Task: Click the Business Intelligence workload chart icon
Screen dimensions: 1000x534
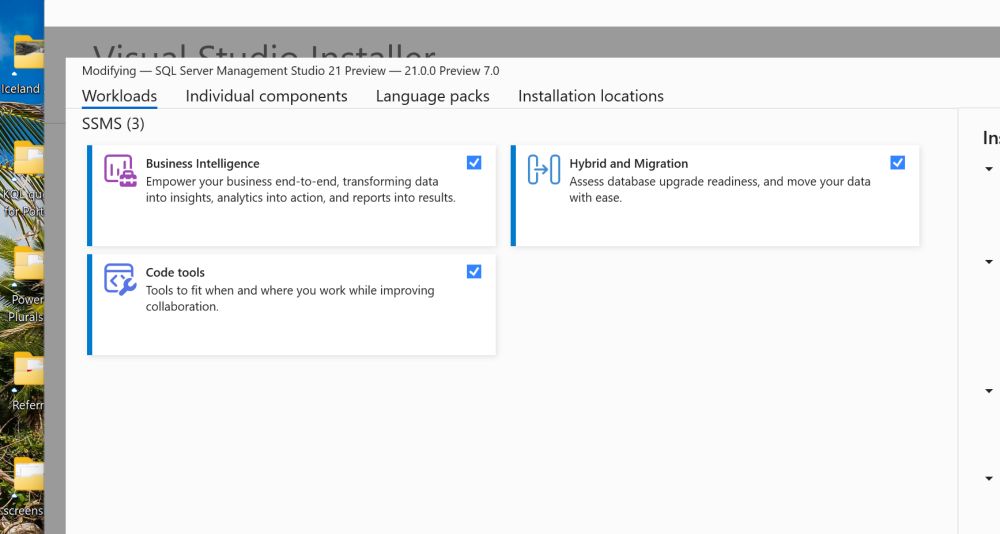Action: [x=120, y=171]
